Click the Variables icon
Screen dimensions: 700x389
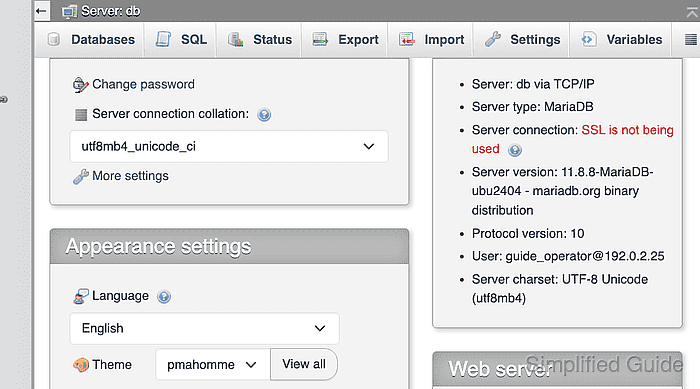click(x=588, y=39)
